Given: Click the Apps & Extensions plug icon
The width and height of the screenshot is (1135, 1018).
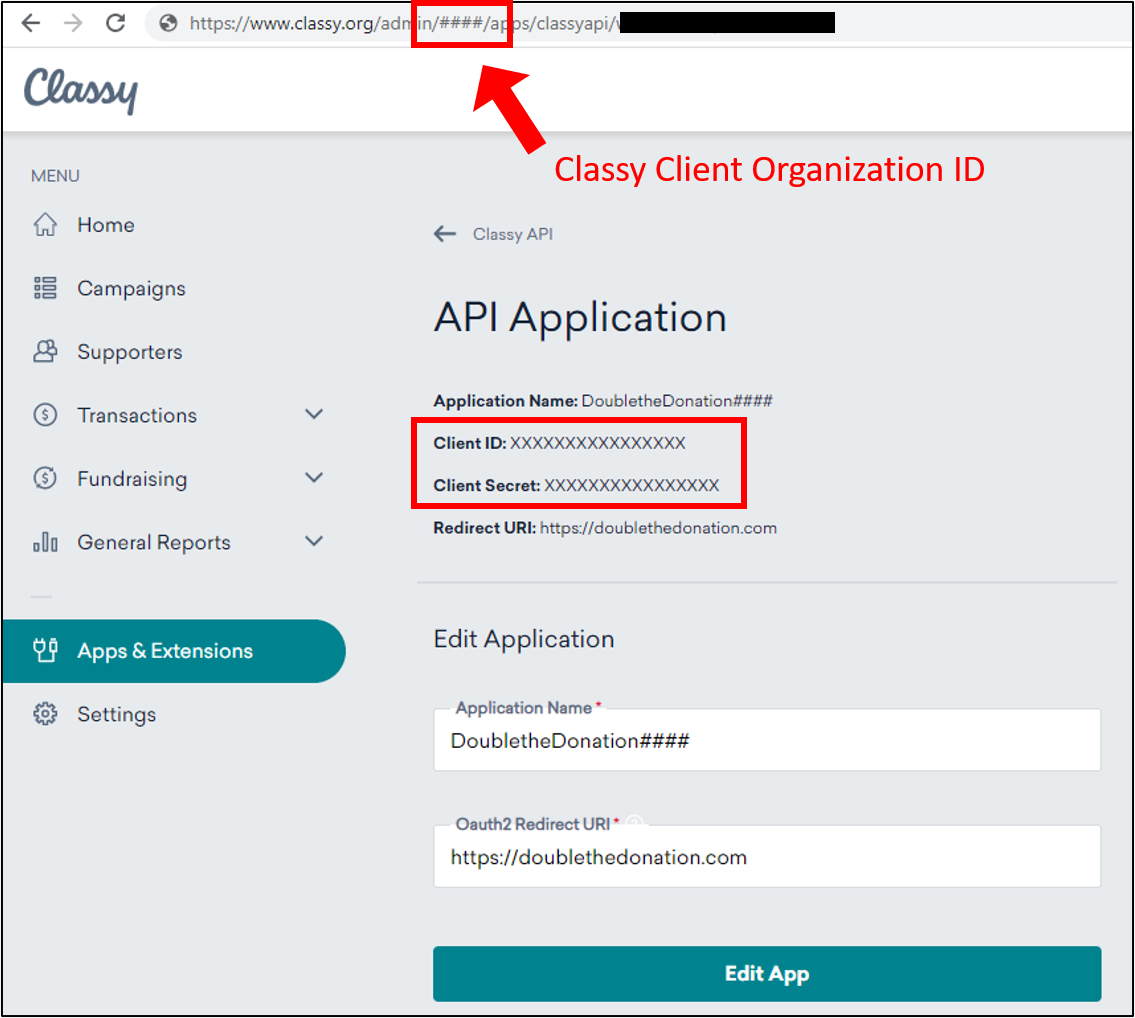Looking at the screenshot, I should point(45,650).
